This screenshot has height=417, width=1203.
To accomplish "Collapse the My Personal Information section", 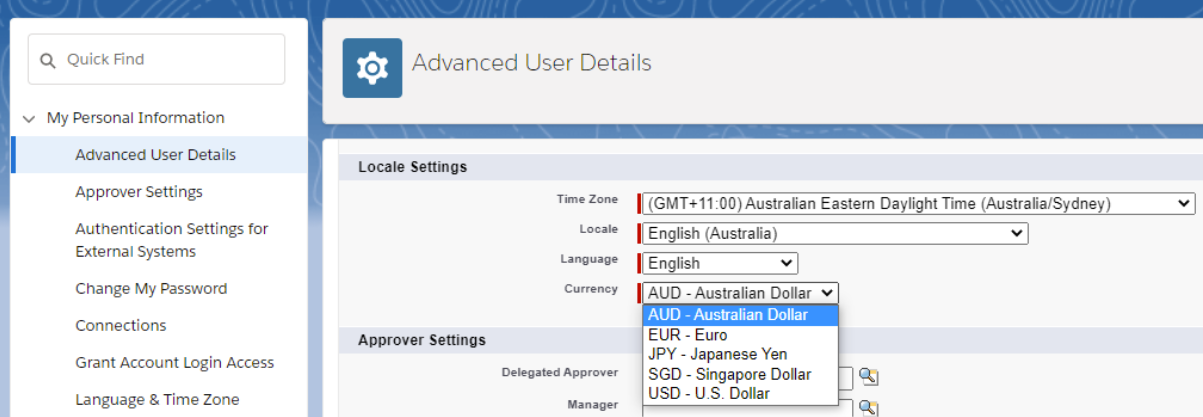I will pos(29,118).
